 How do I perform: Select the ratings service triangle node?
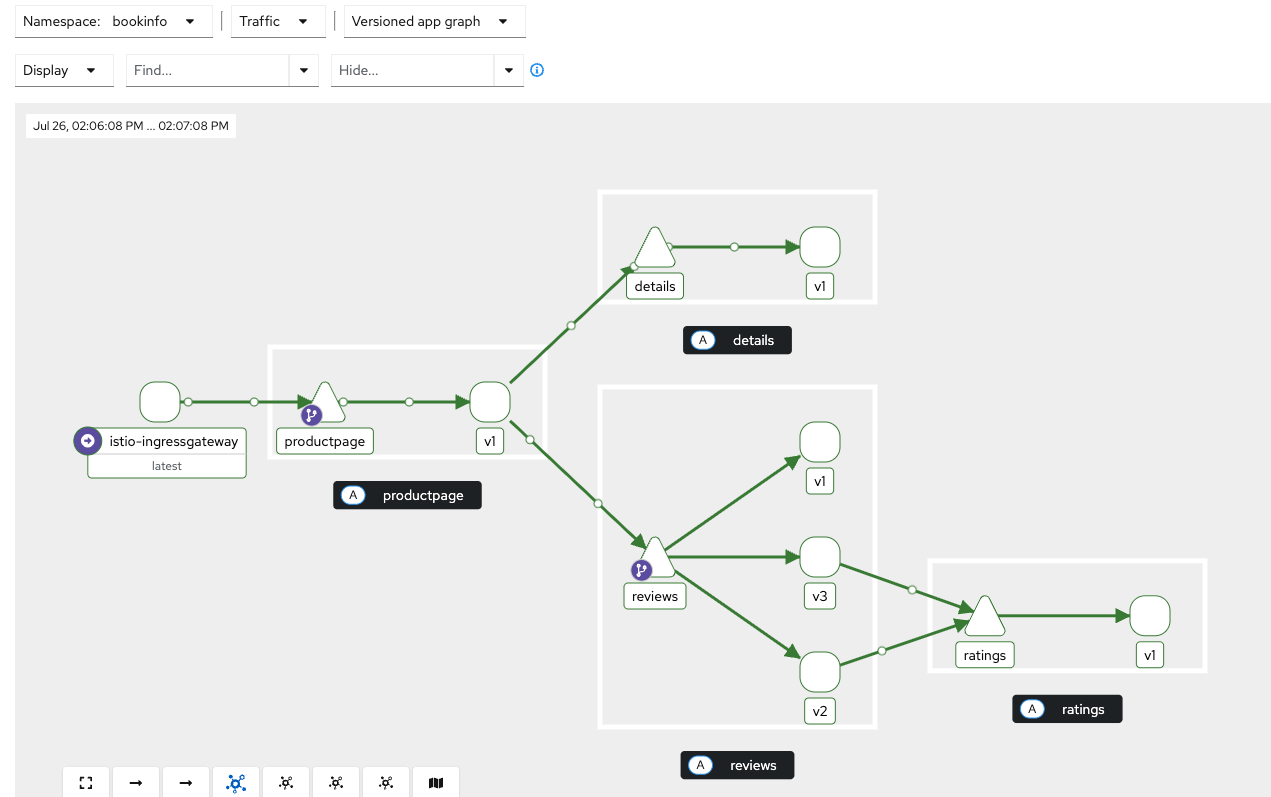click(984, 619)
